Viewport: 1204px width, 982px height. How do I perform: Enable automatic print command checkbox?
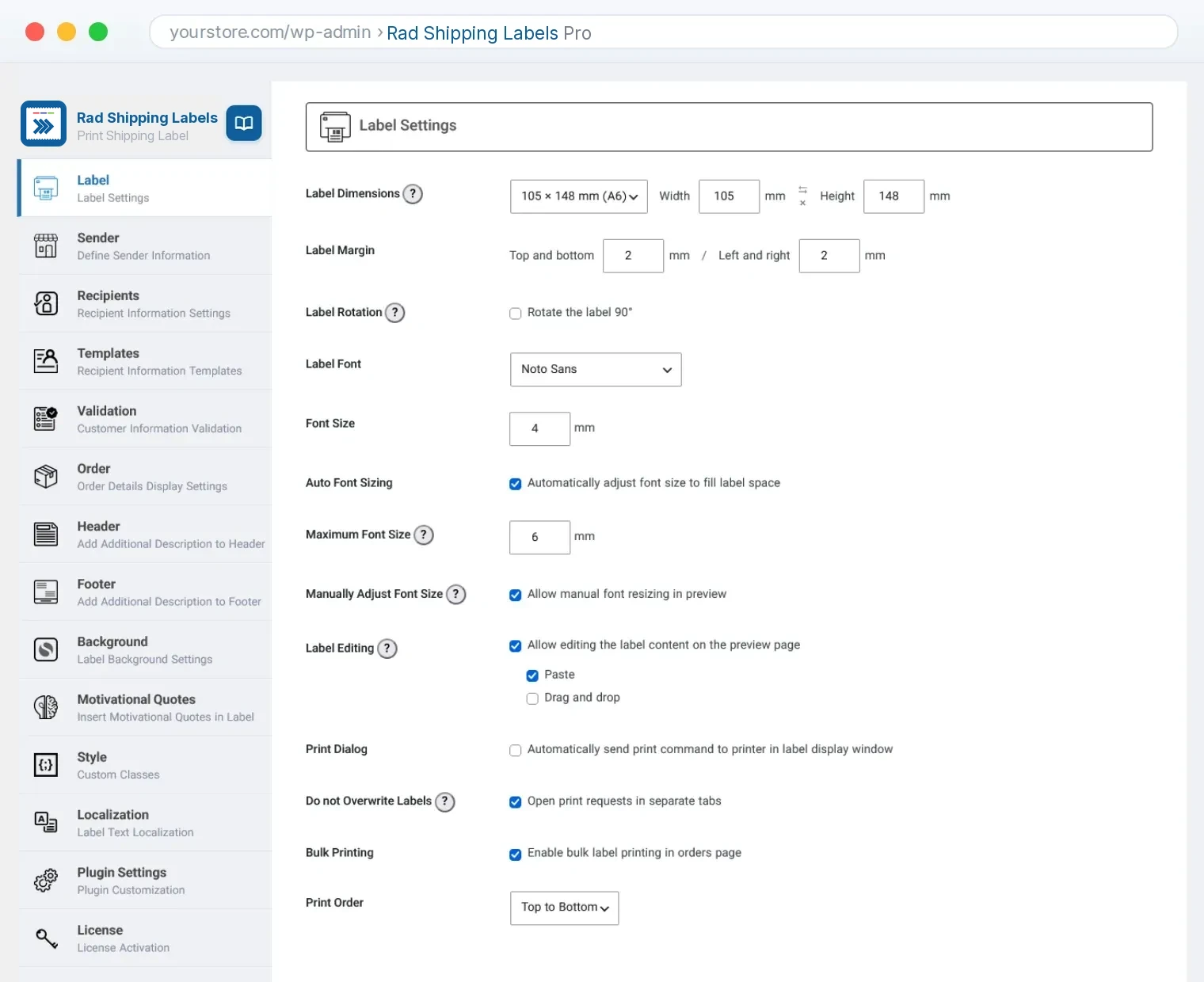tap(516, 750)
